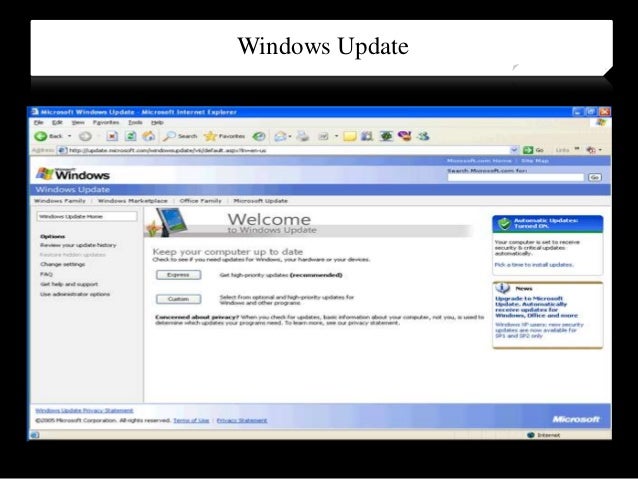Image resolution: width=638 pixels, height=479 pixels.
Task: Stop loading with the red X toolbar icon
Action: pyautogui.click(x=112, y=136)
